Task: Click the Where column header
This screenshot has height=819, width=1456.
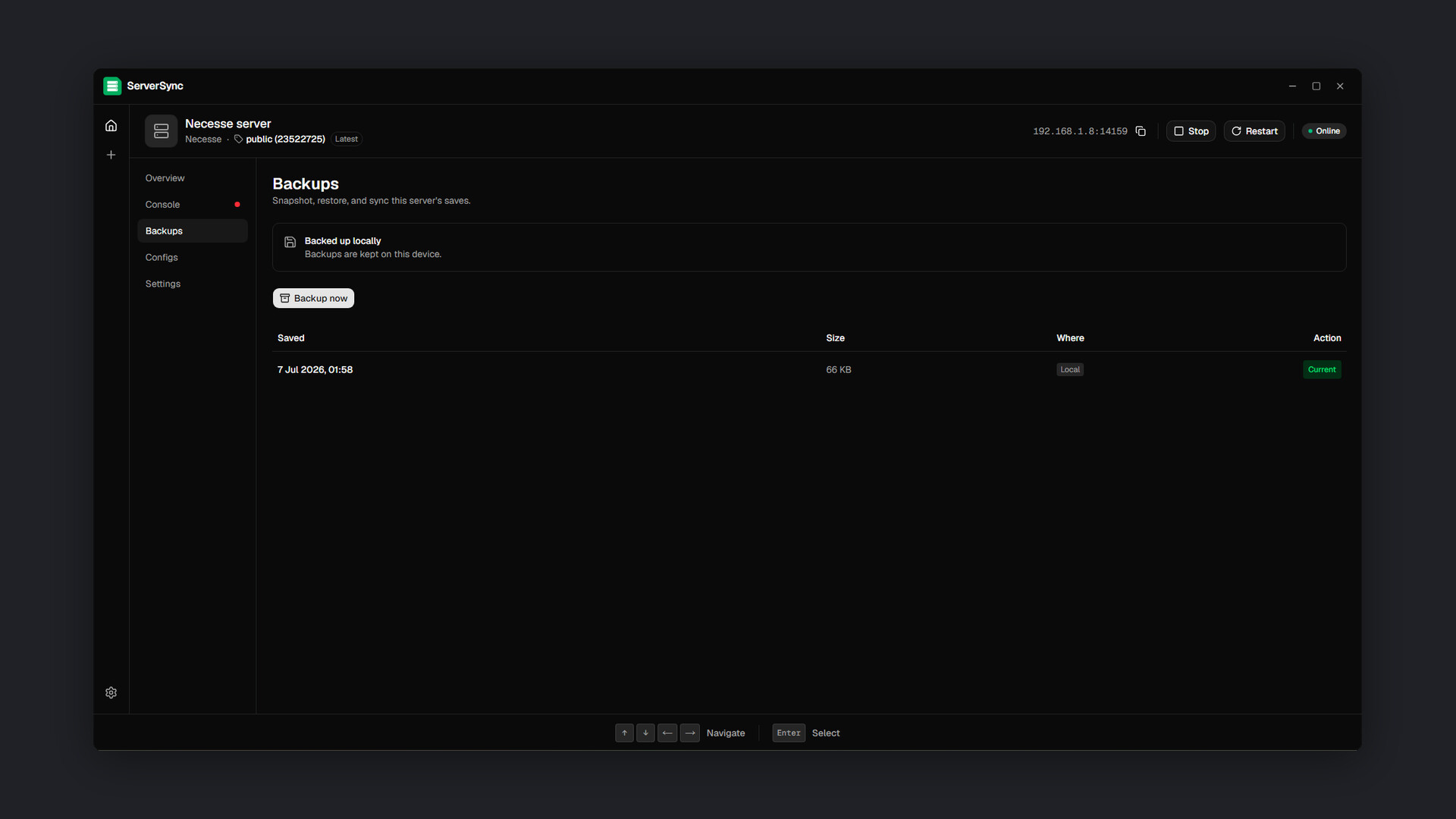Action: pos(1070,338)
